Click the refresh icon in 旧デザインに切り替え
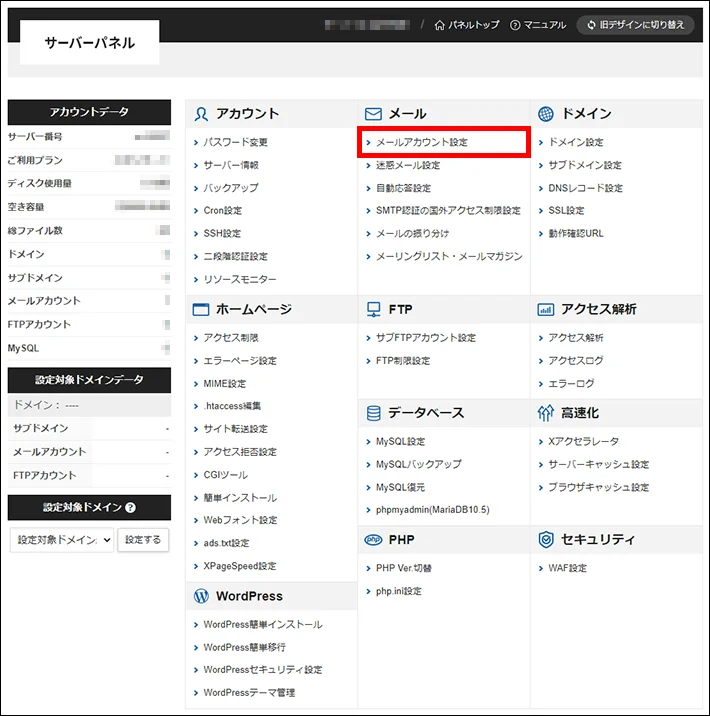Screen dimensions: 710x716 [591, 25]
